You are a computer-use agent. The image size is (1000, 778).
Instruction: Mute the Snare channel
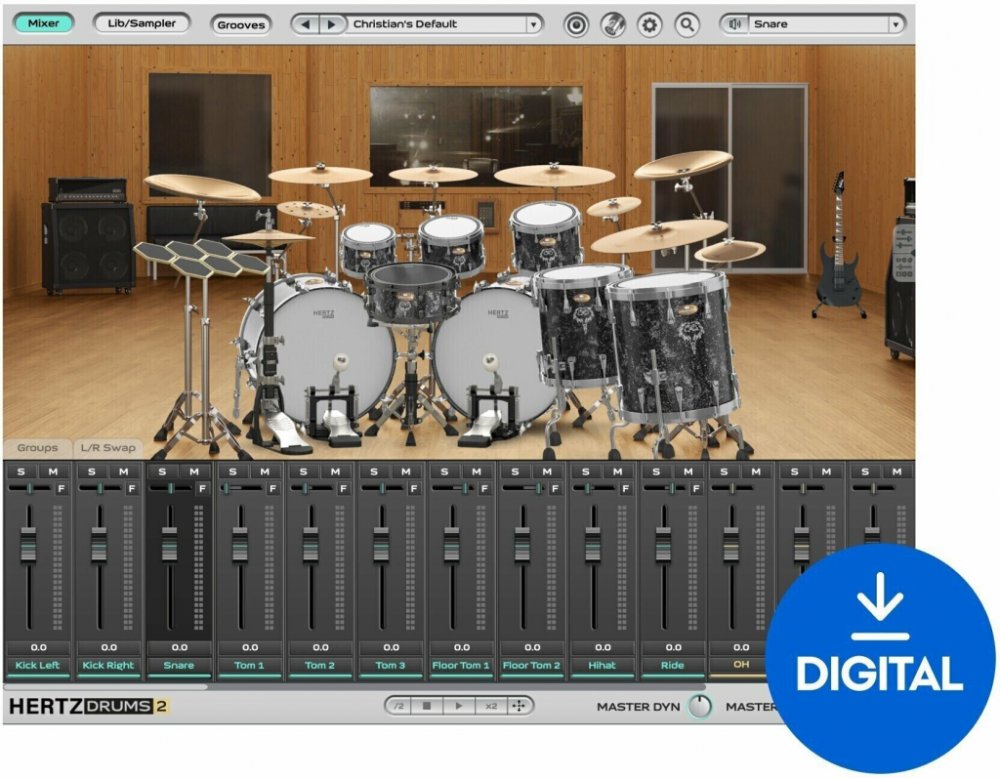pyautogui.click(x=194, y=471)
